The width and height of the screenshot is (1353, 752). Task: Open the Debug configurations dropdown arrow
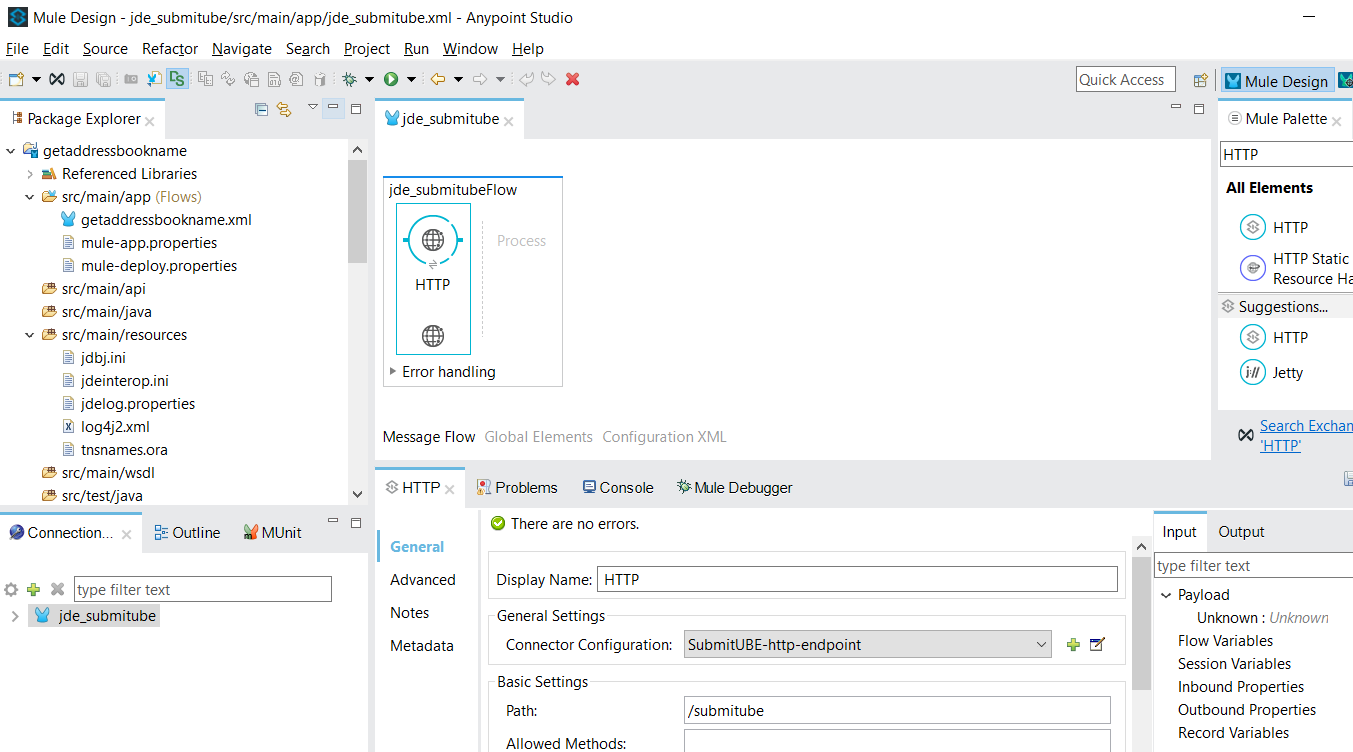[x=369, y=79]
